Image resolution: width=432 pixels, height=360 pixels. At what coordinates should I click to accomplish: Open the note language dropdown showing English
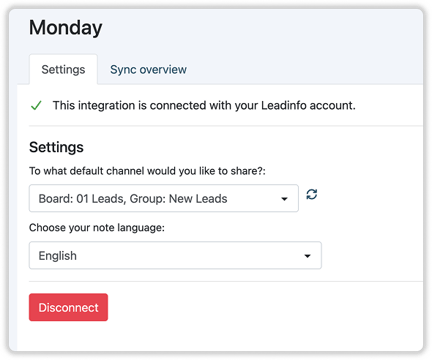point(175,255)
